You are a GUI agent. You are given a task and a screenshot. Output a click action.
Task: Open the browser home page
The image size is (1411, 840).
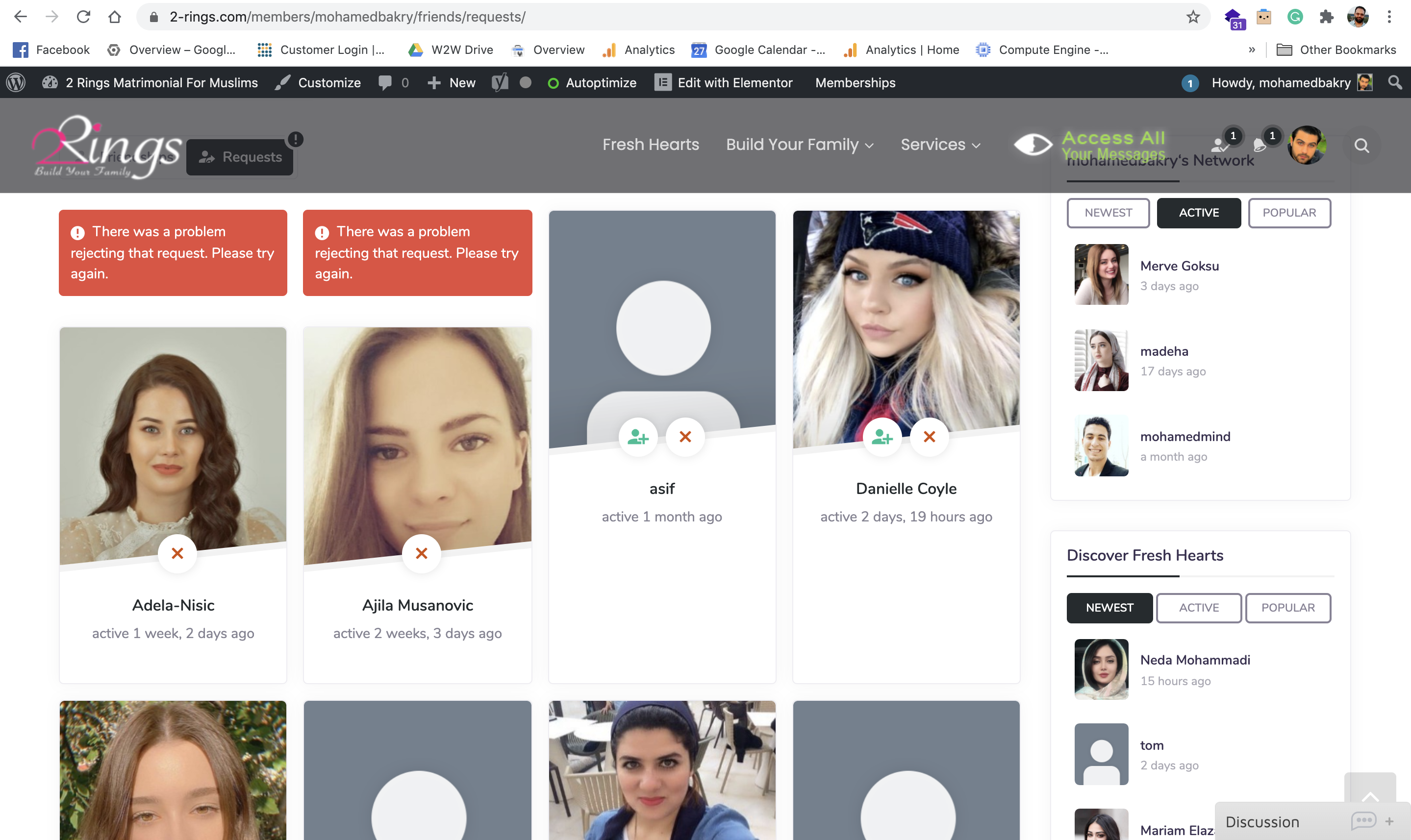tap(114, 17)
